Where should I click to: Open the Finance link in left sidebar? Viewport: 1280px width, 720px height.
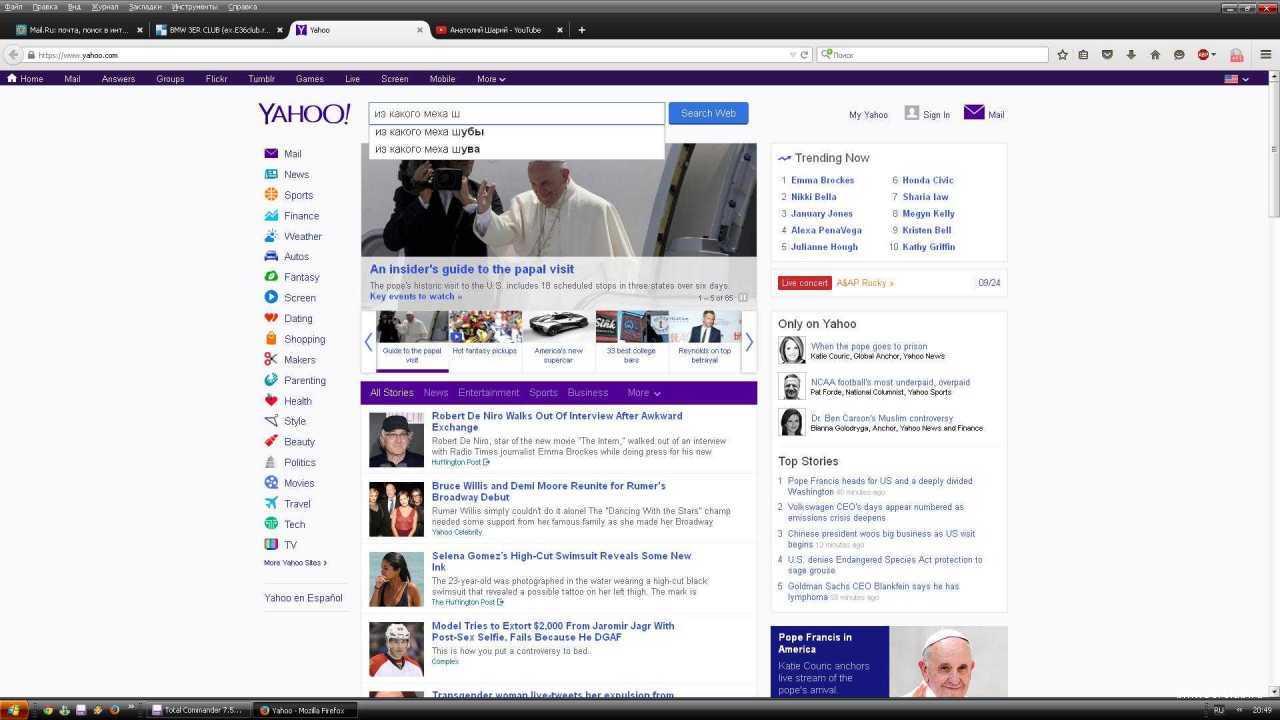[x=301, y=216]
